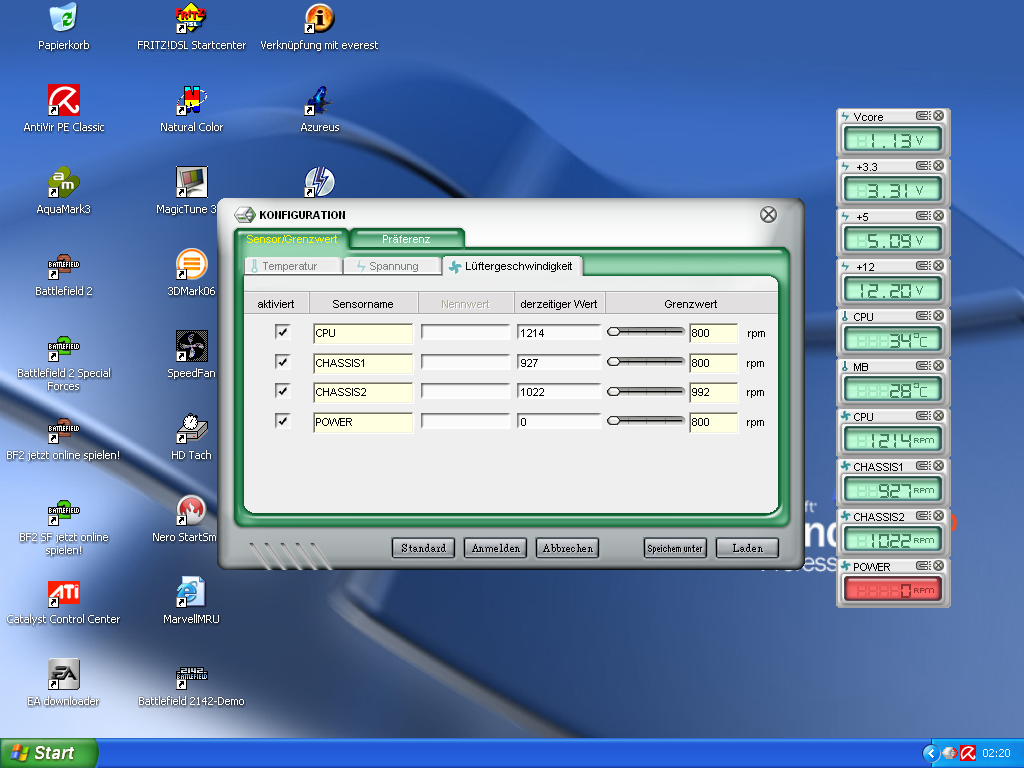
Task: Click the POWER sensor name field
Action: point(363,422)
